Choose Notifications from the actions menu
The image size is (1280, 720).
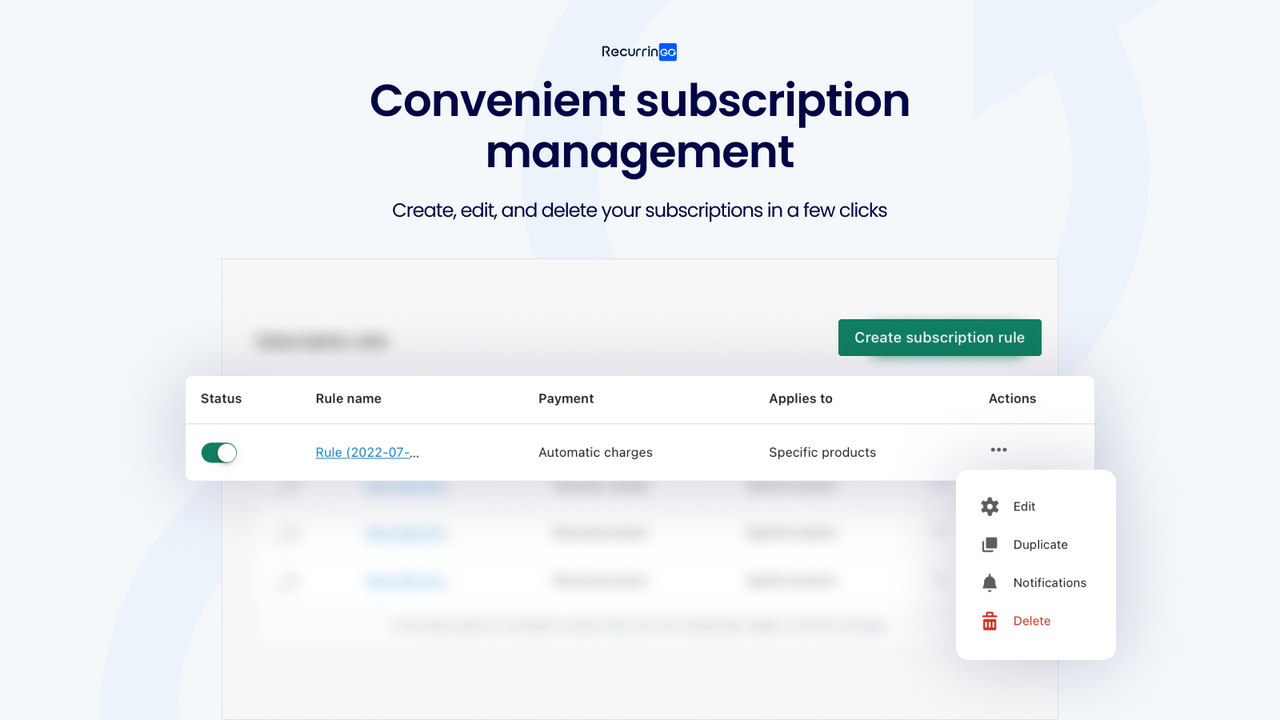(1049, 583)
